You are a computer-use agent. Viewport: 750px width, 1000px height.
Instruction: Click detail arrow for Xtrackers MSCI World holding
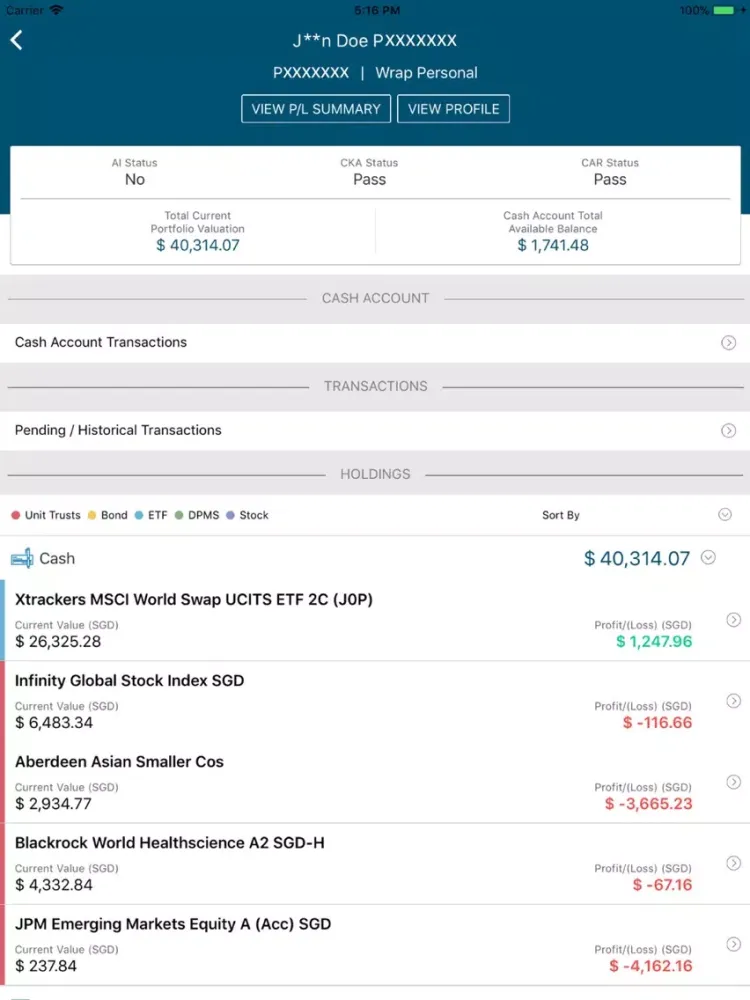click(x=734, y=620)
